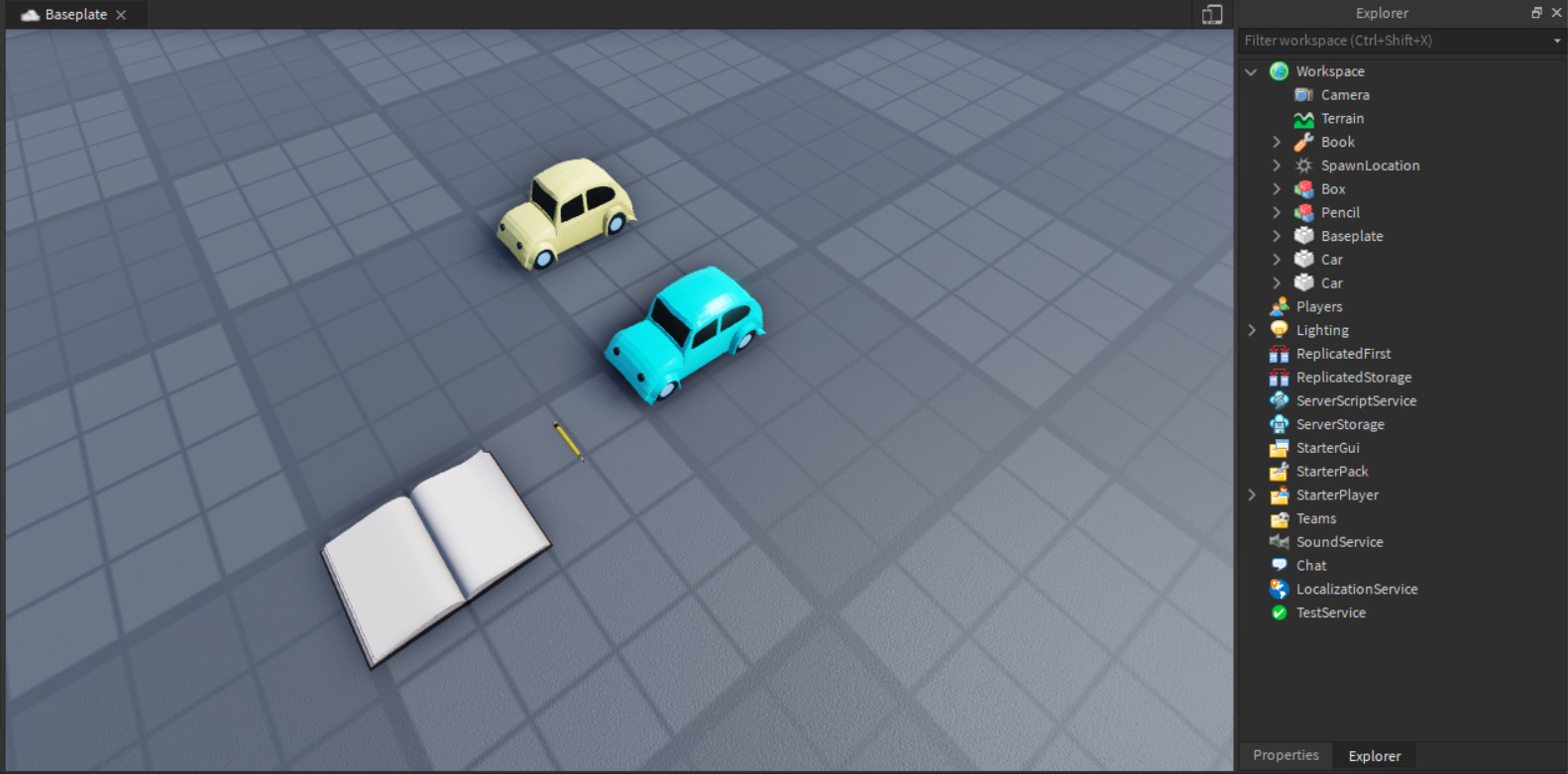
Task: Expand the StarterPlayer node
Action: point(1251,496)
